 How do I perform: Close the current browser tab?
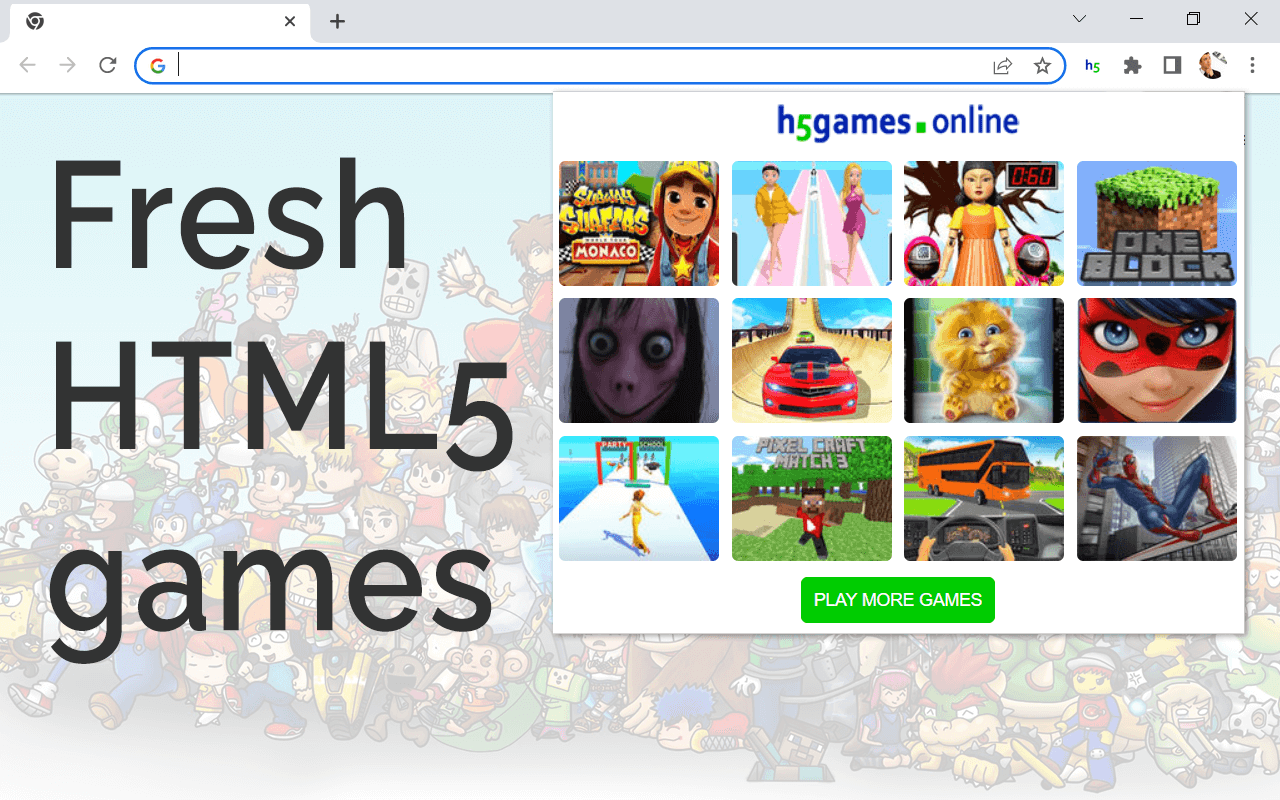290,21
